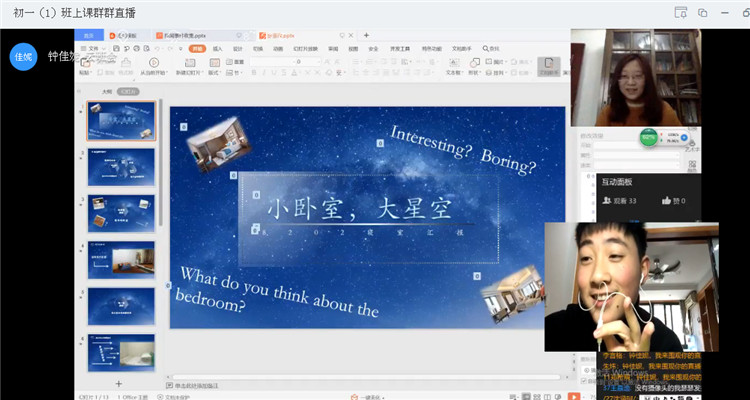Select the third slide thumbnail
750x400 pixels.
click(x=121, y=213)
